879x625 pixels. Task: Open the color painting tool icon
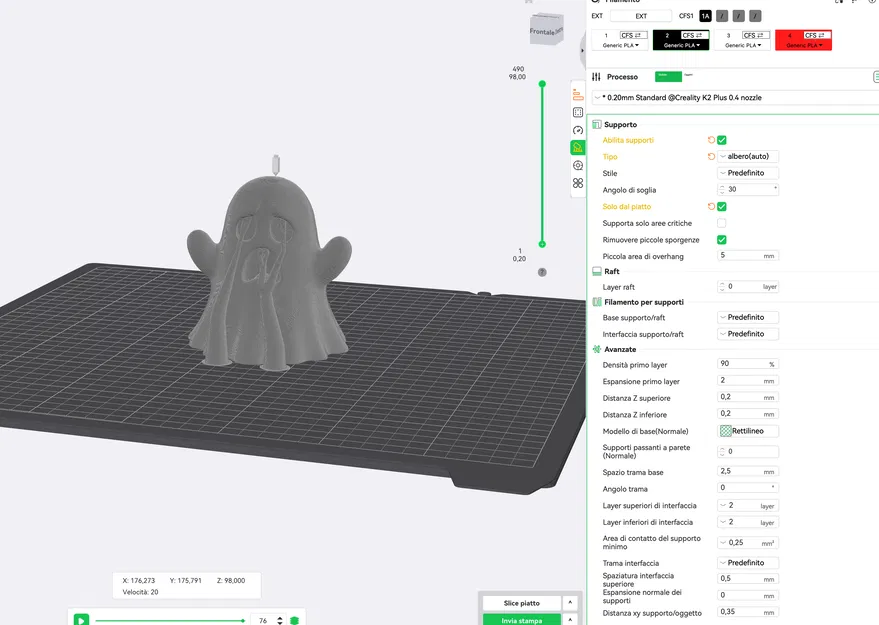point(577,183)
